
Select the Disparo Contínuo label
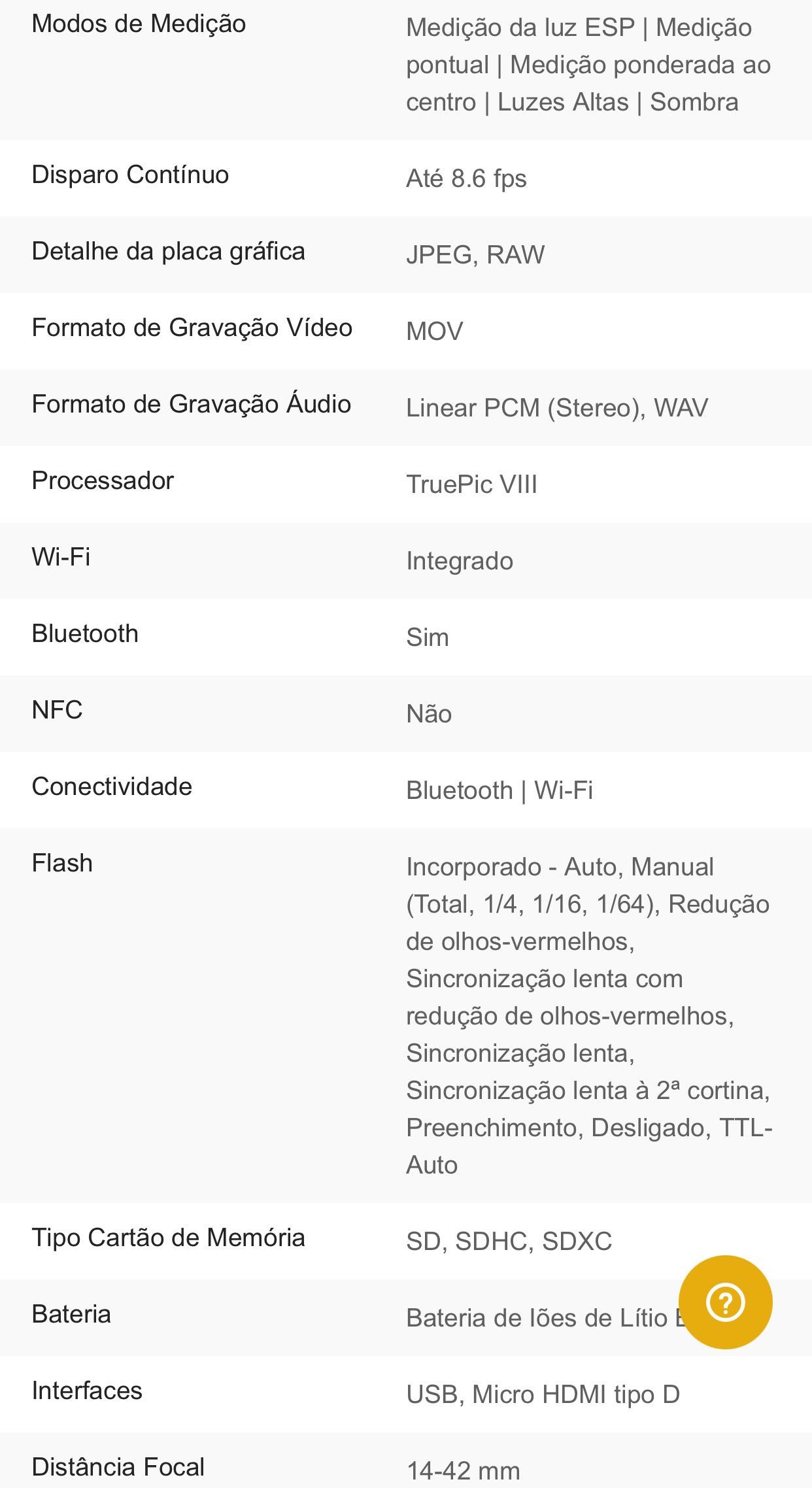click(x=130, y=175)
